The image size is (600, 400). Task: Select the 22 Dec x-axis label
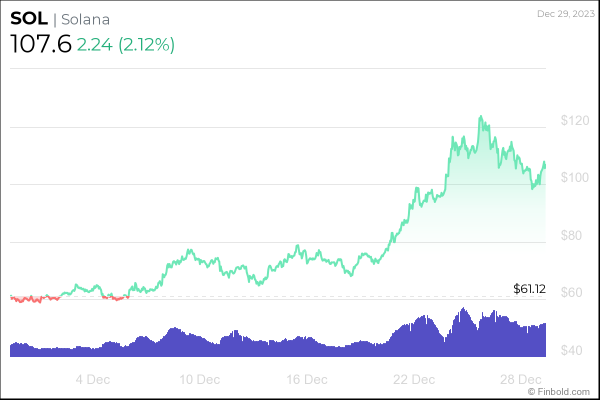[414, 379]
